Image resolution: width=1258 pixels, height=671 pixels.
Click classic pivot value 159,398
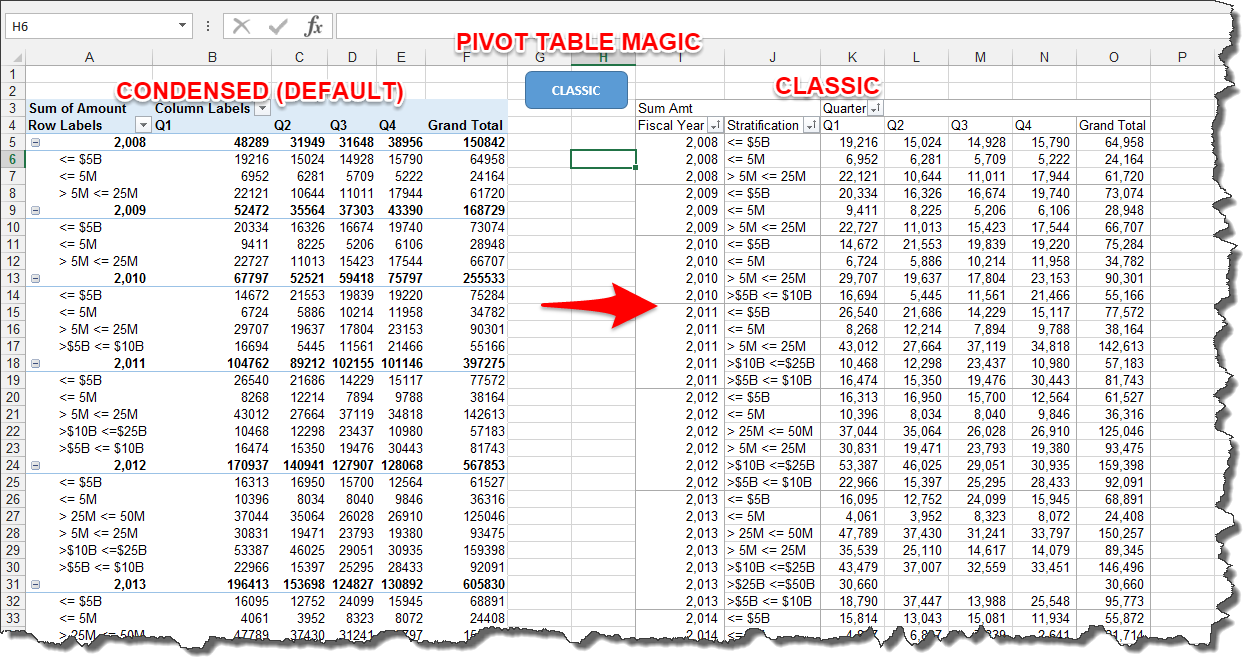(x=1122, y=465)
